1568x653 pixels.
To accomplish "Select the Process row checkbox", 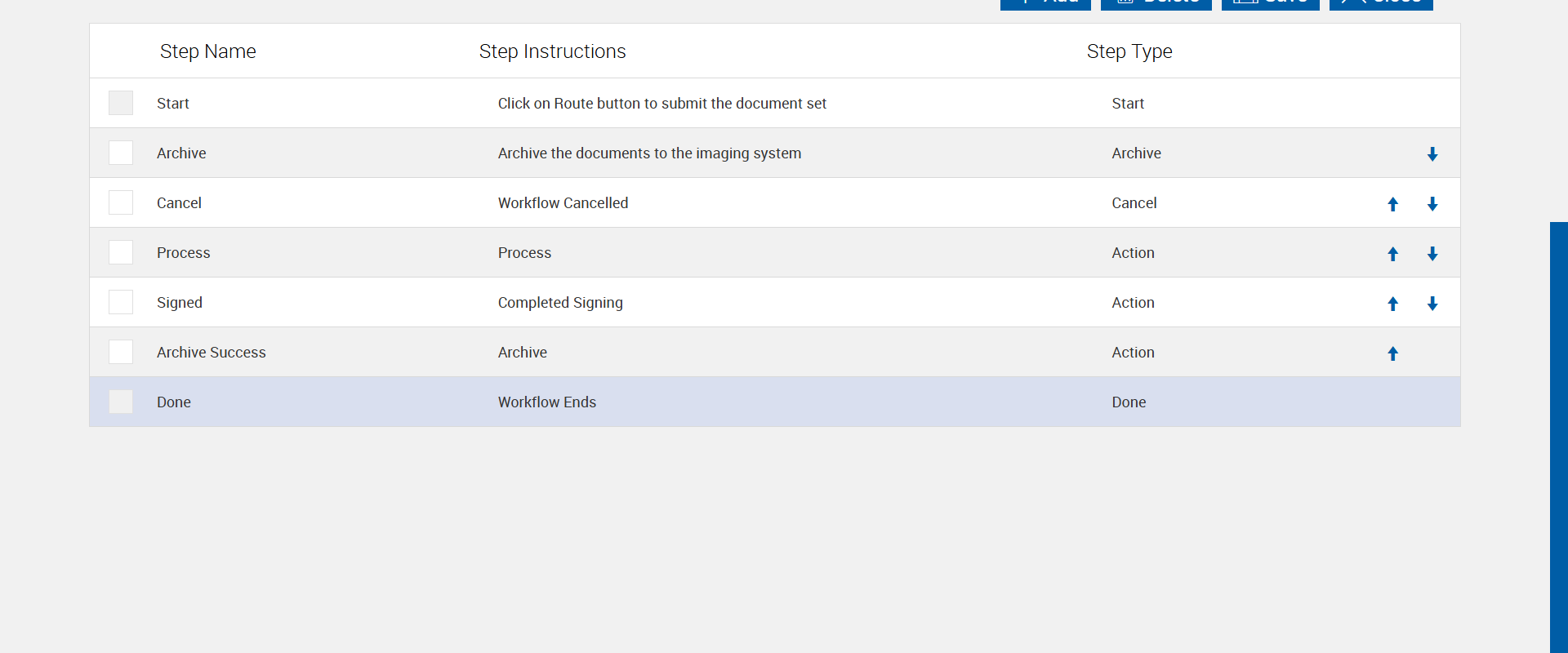I will pyautogui.click(x=121, y=252).
